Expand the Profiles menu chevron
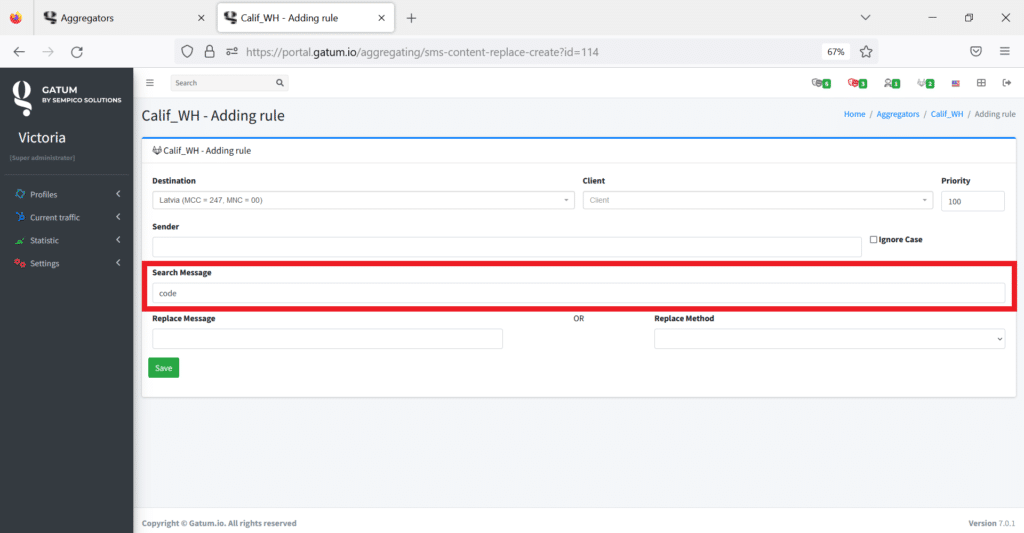Viewport: 1024px width, 533px height. tap(118, 194)
